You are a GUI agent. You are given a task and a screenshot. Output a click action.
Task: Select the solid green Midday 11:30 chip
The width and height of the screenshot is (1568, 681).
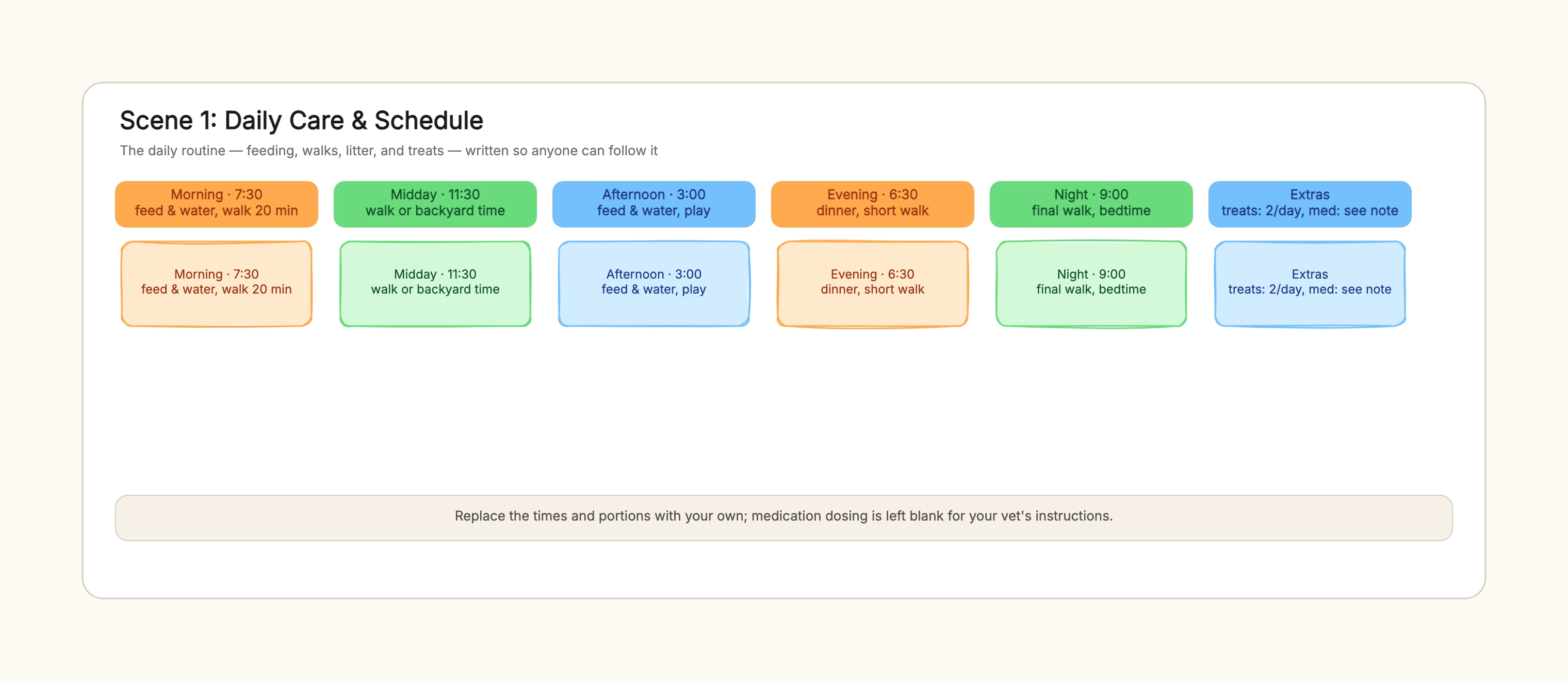point(435,203)
